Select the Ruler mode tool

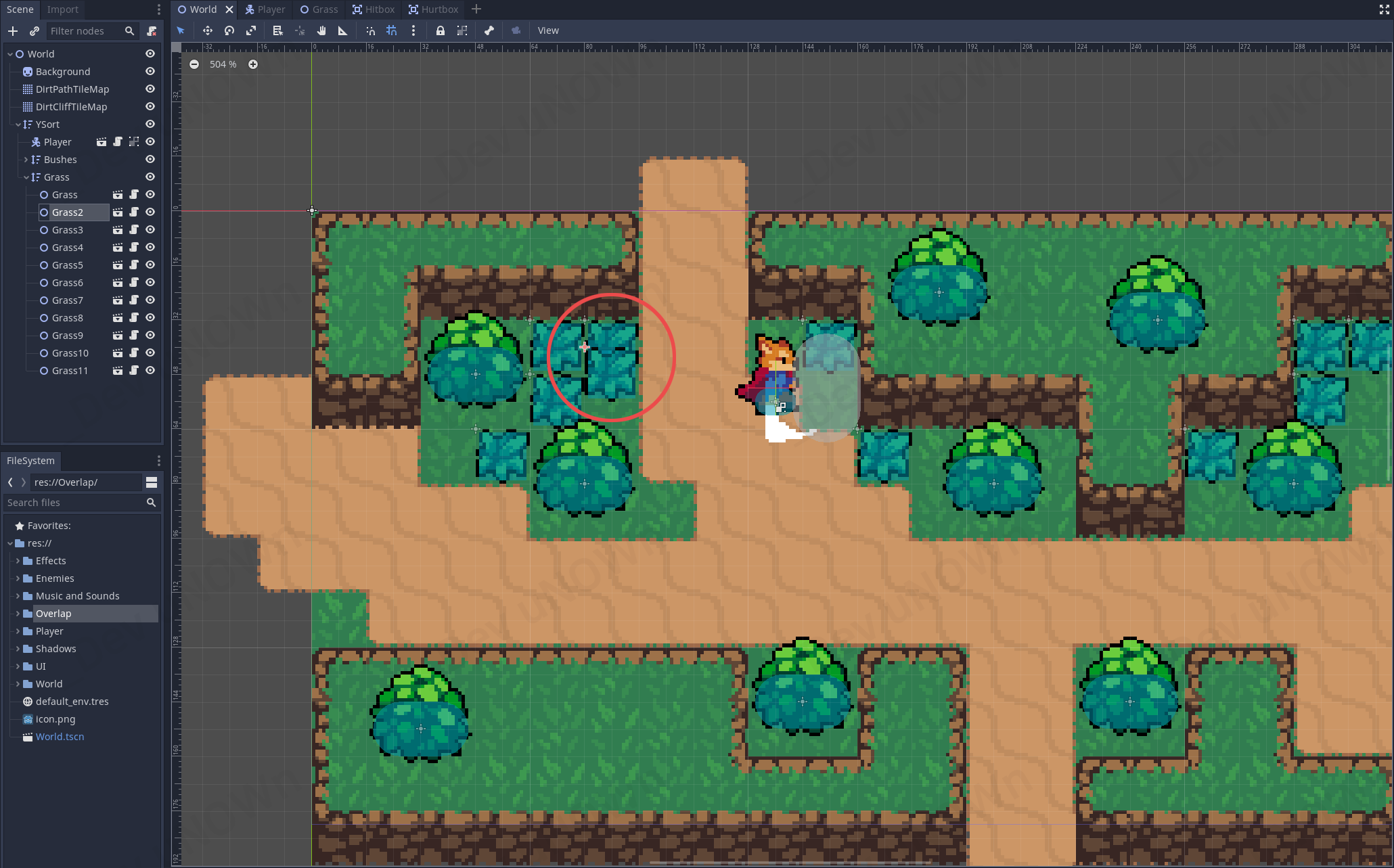point(342,30)
